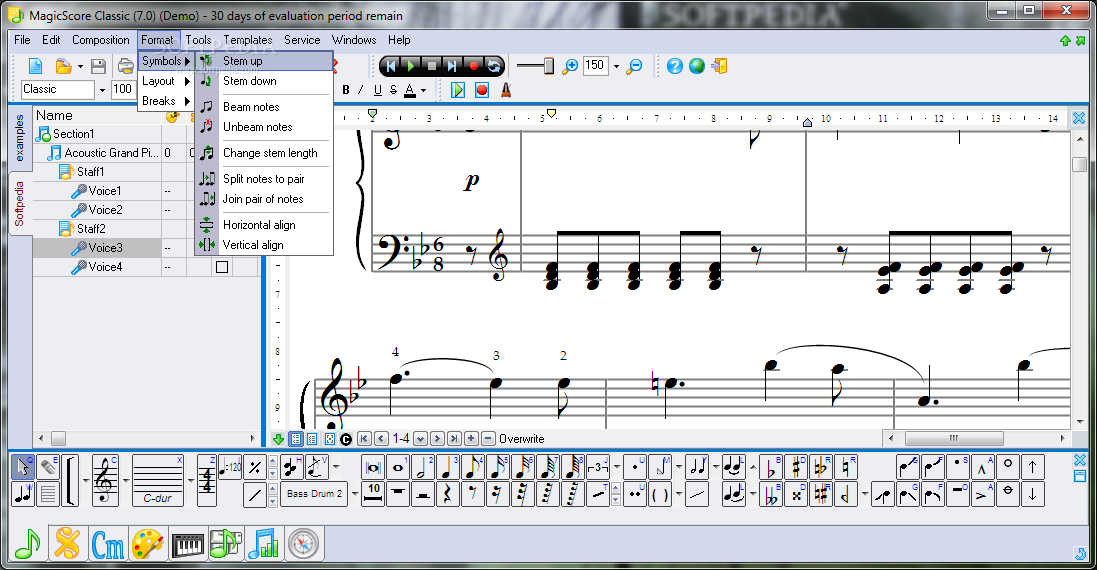The width and height of the screenshot is (1097, 570).
Task: Open the Templates menu
Action: pos(248,40)
